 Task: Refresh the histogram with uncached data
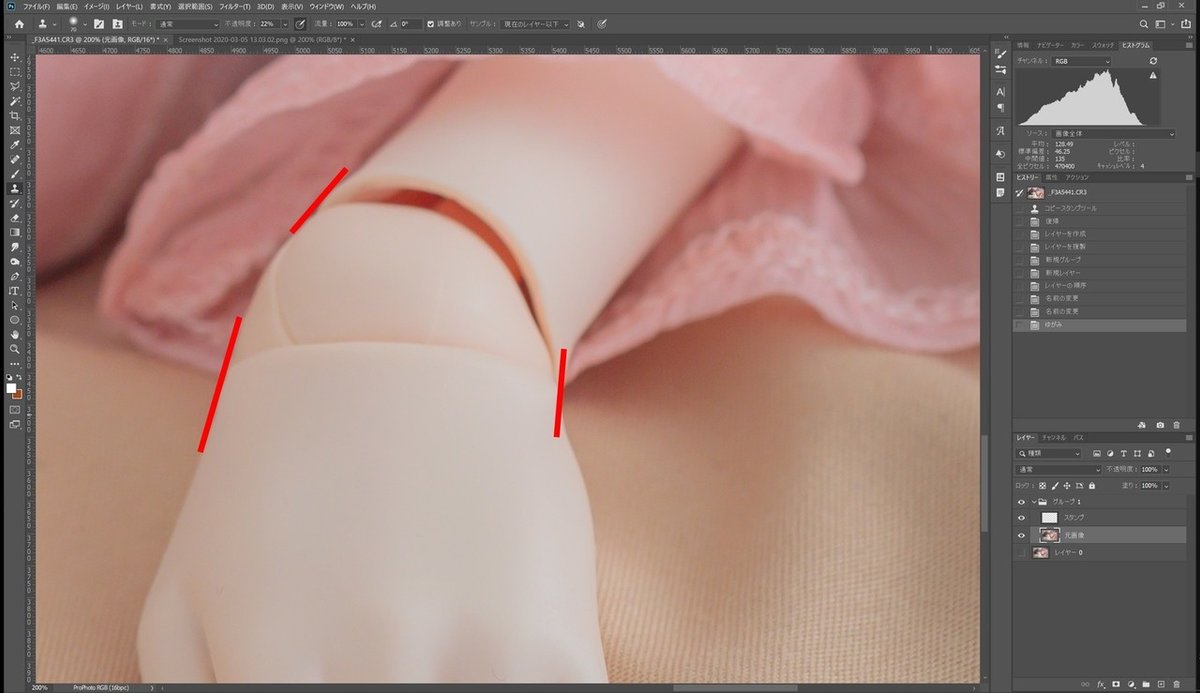[1153, 61]
